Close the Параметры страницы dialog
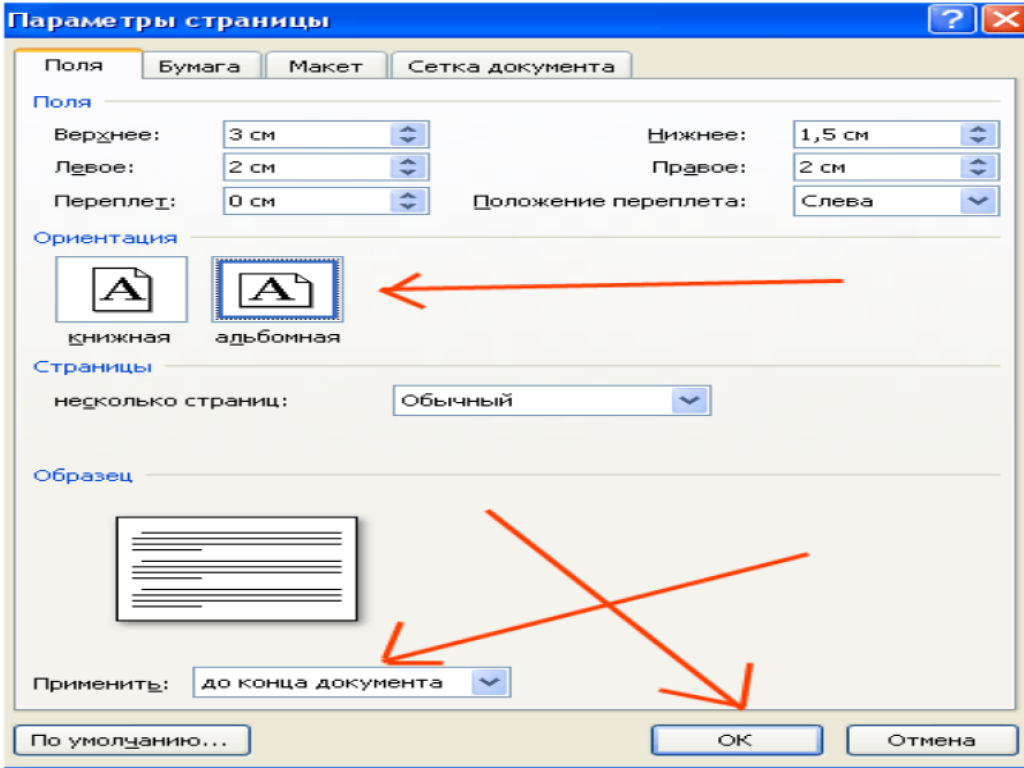 click(x=1003, y=19)
